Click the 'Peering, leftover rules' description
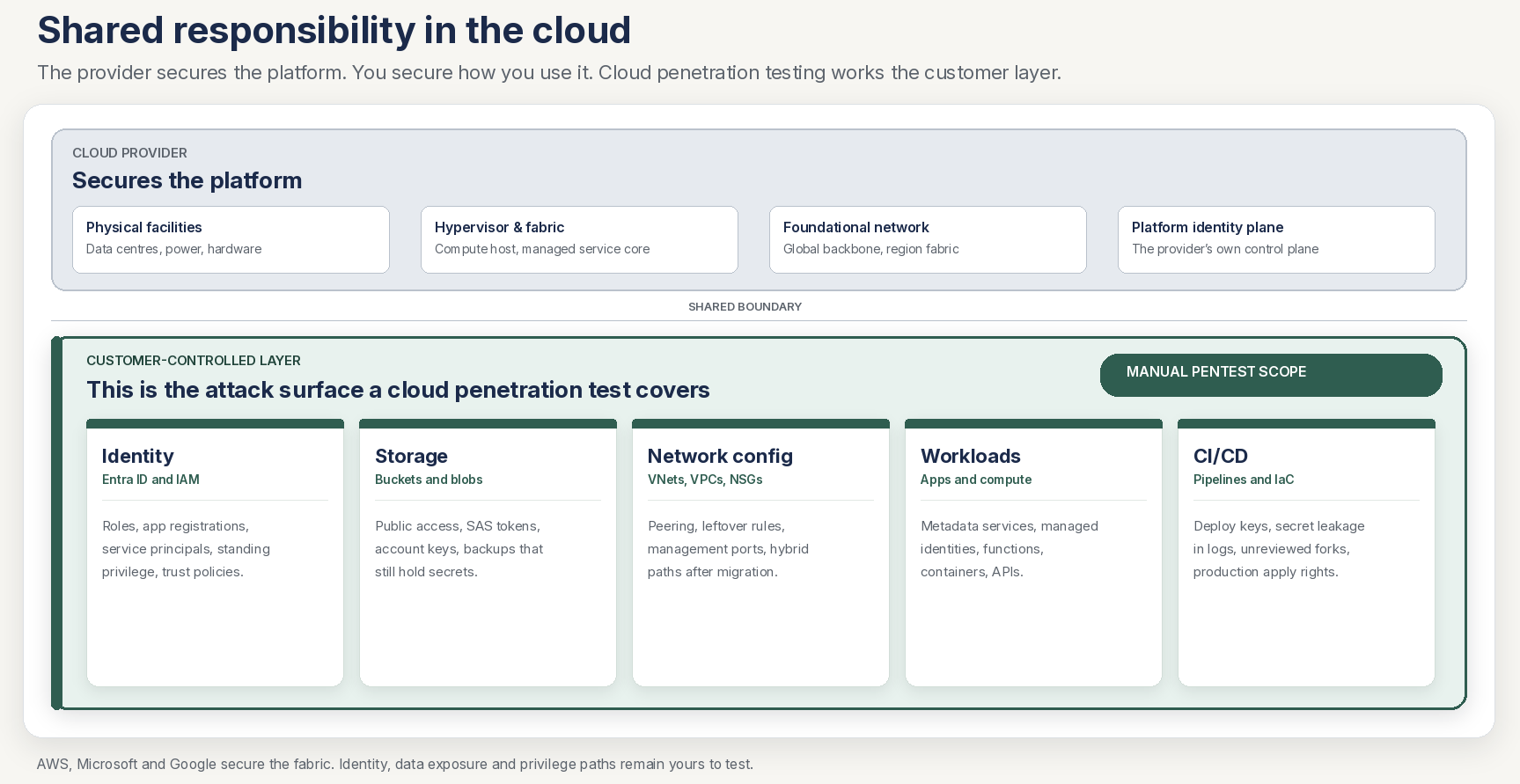Viewport: 1520px width, 784px height. pyautogui.click(x=728, y=549)
